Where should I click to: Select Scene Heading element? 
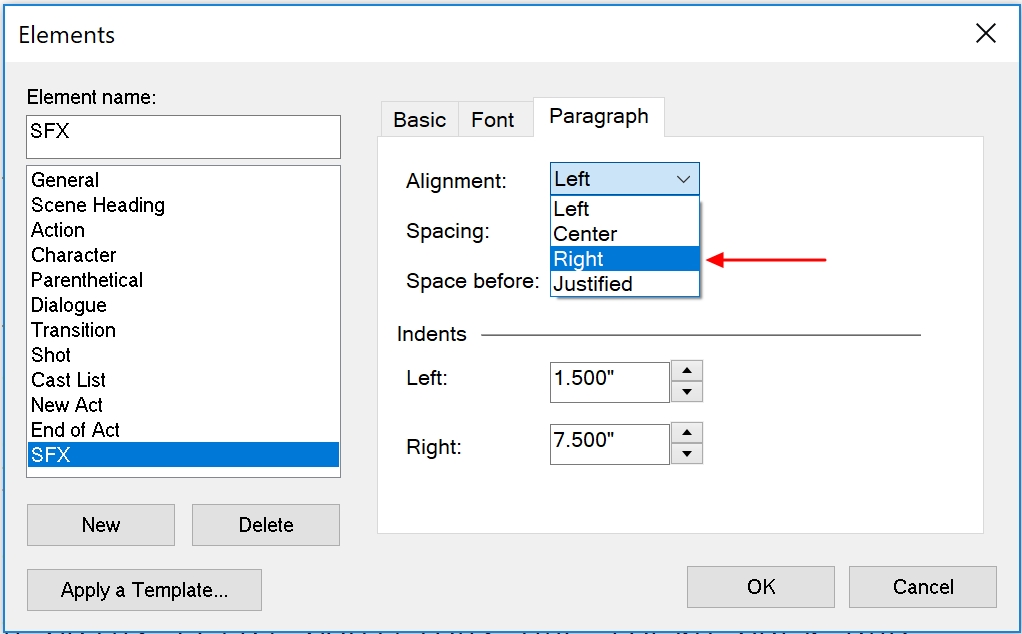tap(183, 205)
